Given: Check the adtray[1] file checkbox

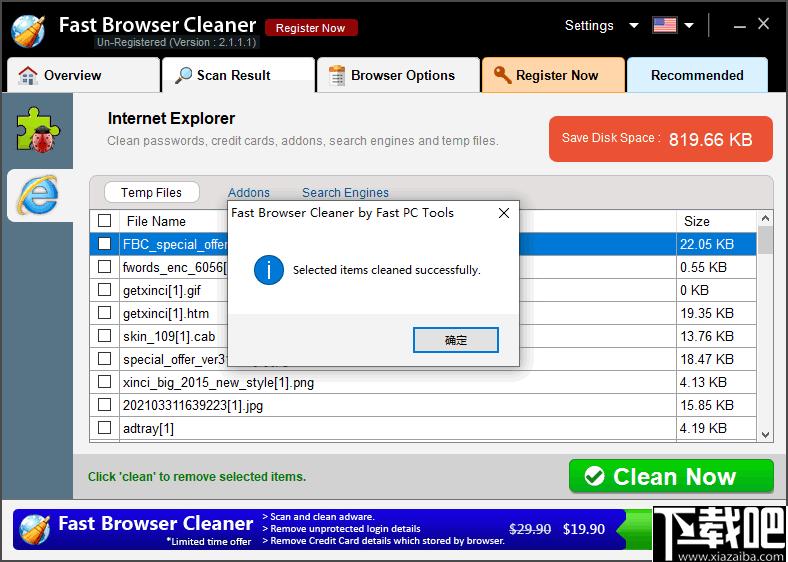Looking at the screenshot, I should pyautogui.click(x=105, y=427).
